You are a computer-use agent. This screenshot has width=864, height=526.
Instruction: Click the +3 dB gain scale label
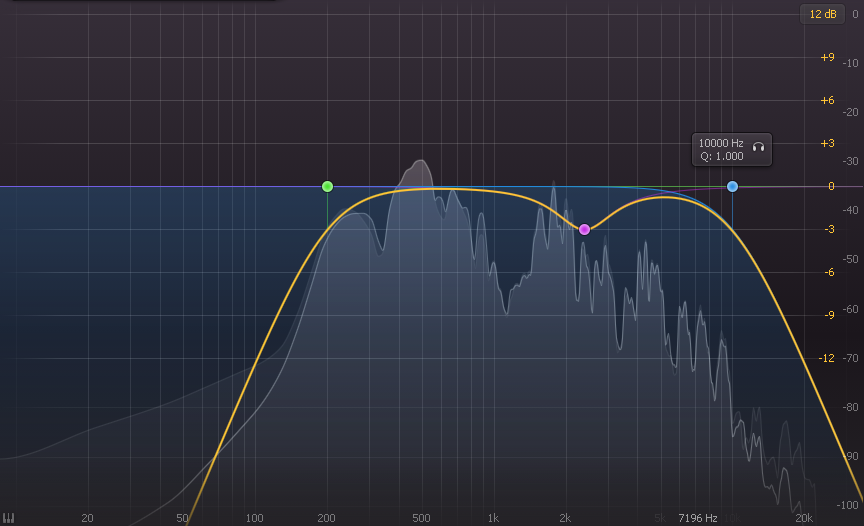(827, 144)
